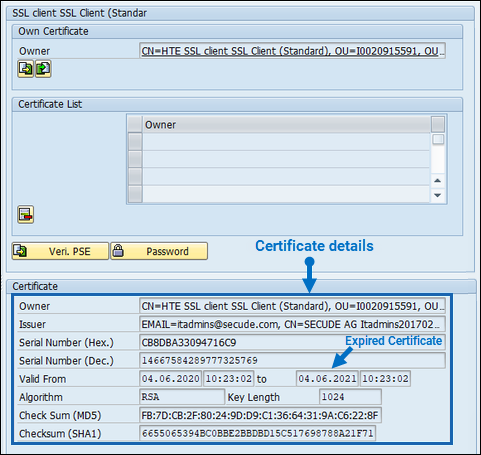Image resolution: width=481 pixels, height=455 pixels.
Task: Click the scroll up arrow in Certificate List
Action: click(x=438, y=180)
